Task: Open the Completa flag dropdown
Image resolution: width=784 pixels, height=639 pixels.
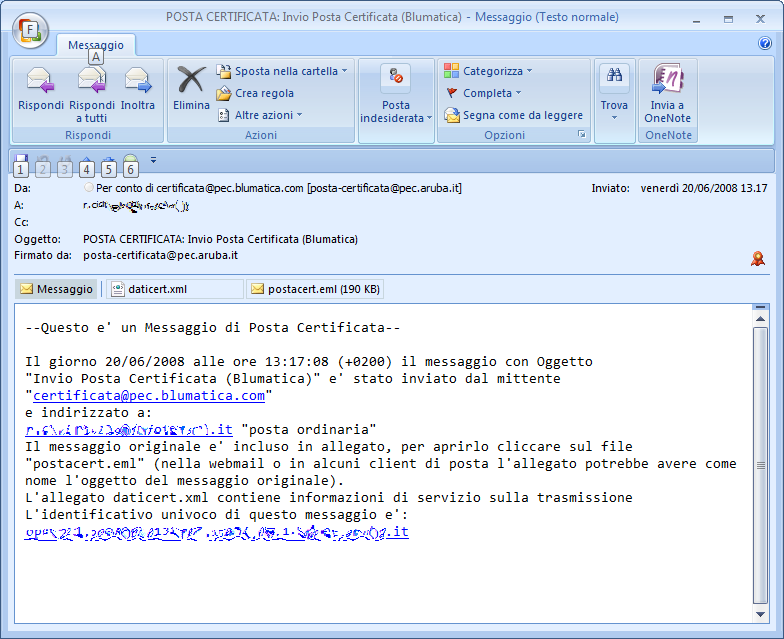Action: click(518, 94)
